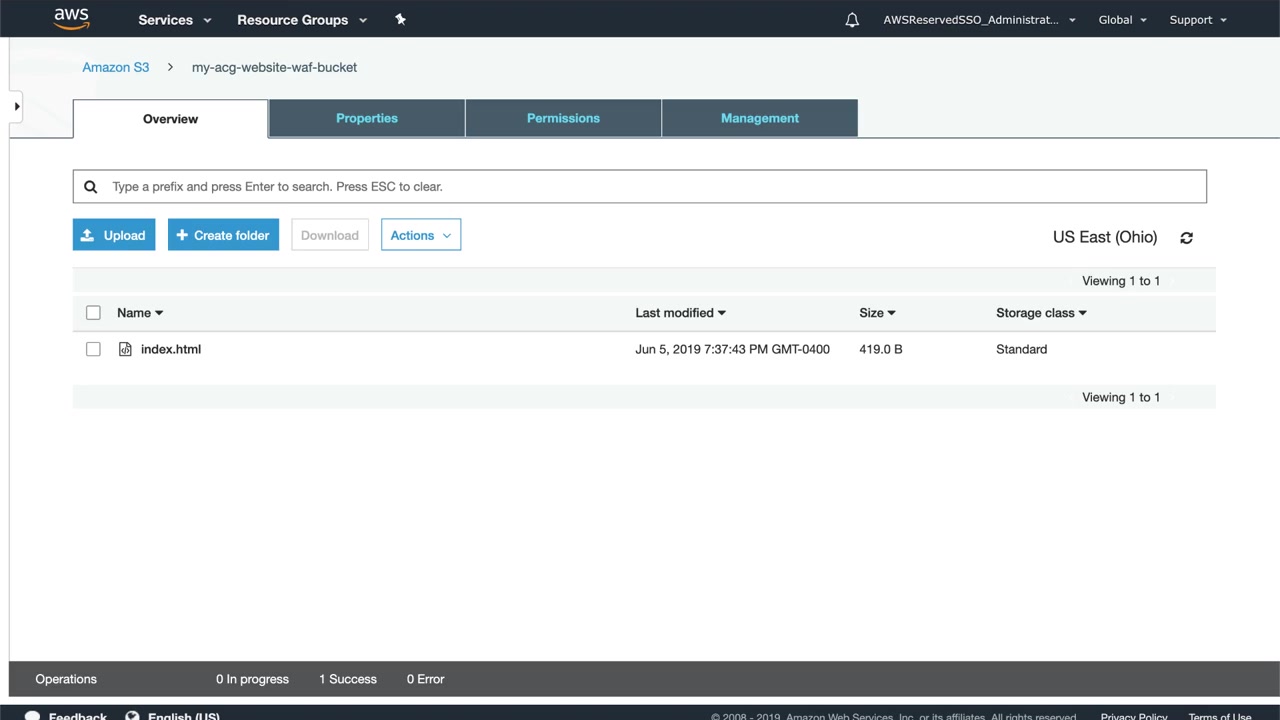Sort by Storage class column
Screen dimensions: 1280x720
[1041, 313]
